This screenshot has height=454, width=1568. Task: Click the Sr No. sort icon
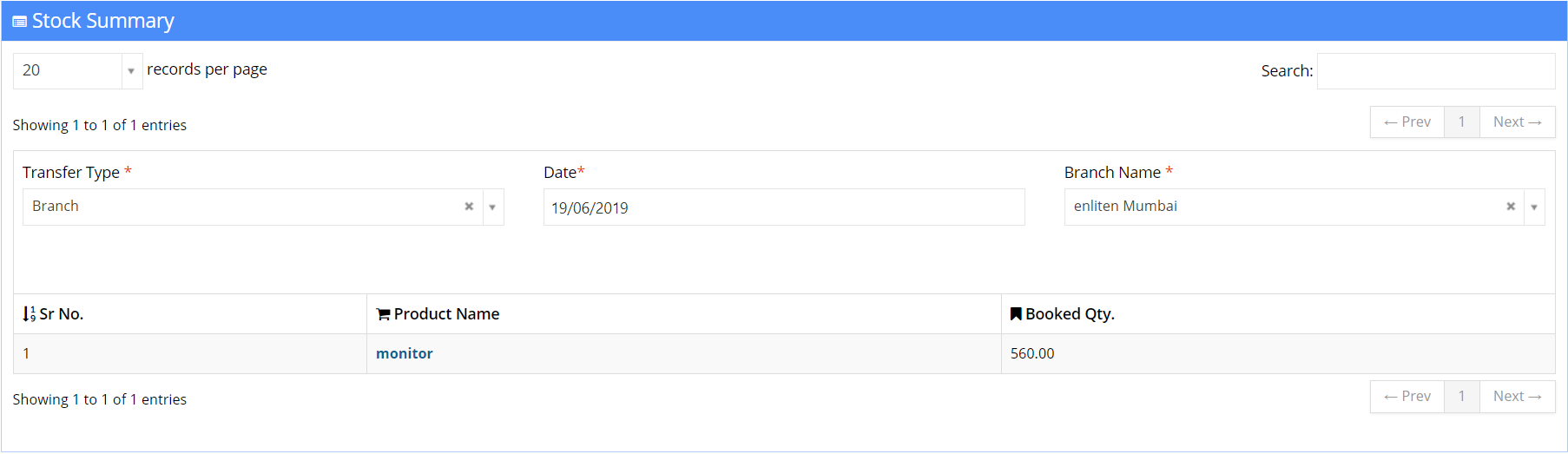[29, 314]
